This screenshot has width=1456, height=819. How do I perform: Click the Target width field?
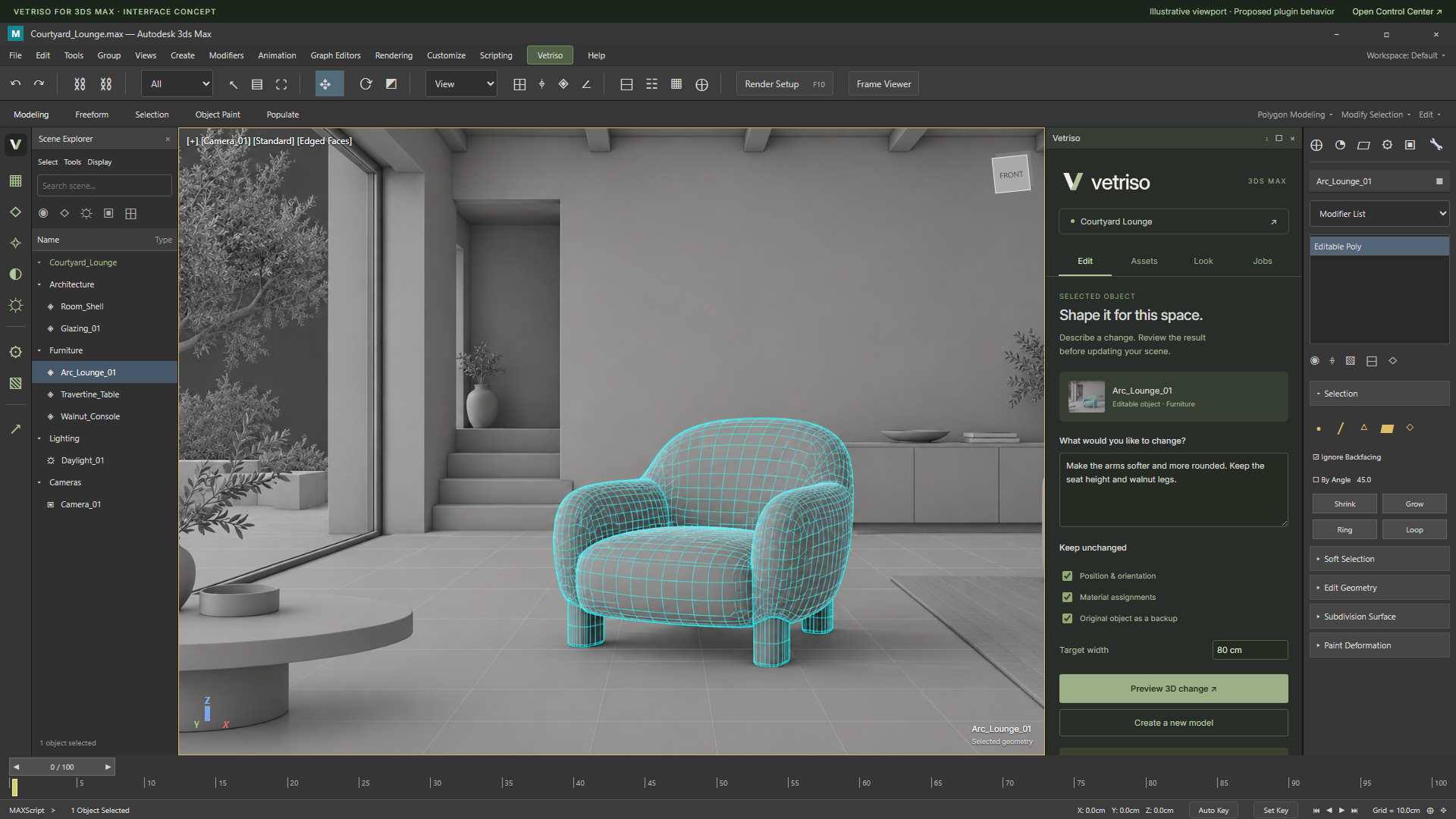point(1250,650)
